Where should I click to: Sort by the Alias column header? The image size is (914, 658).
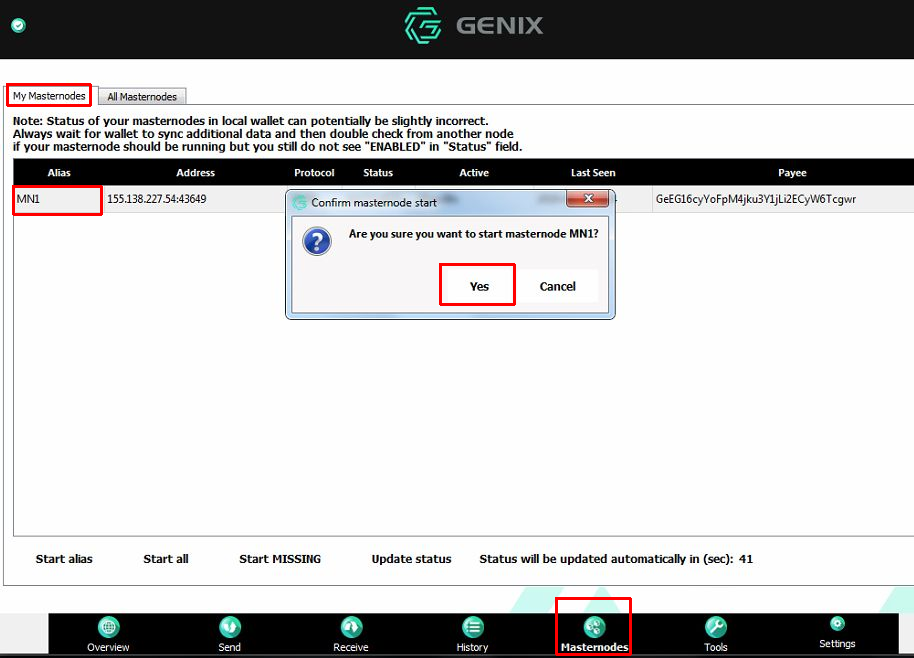coord(59,173)
